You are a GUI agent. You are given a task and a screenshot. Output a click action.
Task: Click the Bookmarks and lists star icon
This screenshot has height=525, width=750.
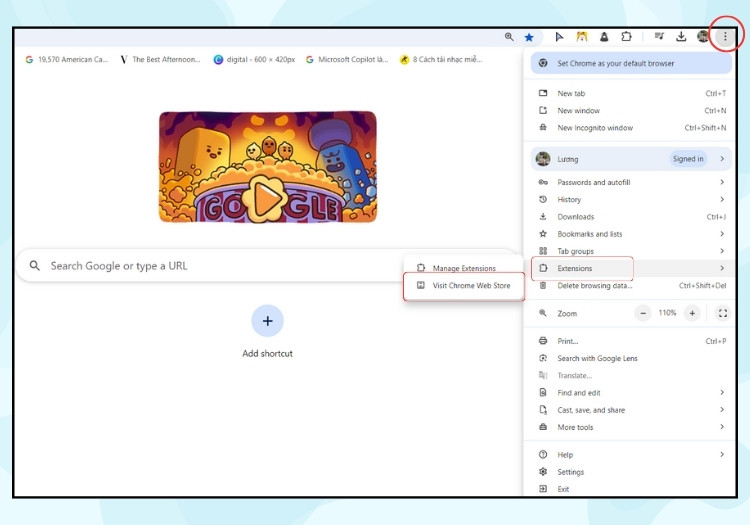point(543,234)
